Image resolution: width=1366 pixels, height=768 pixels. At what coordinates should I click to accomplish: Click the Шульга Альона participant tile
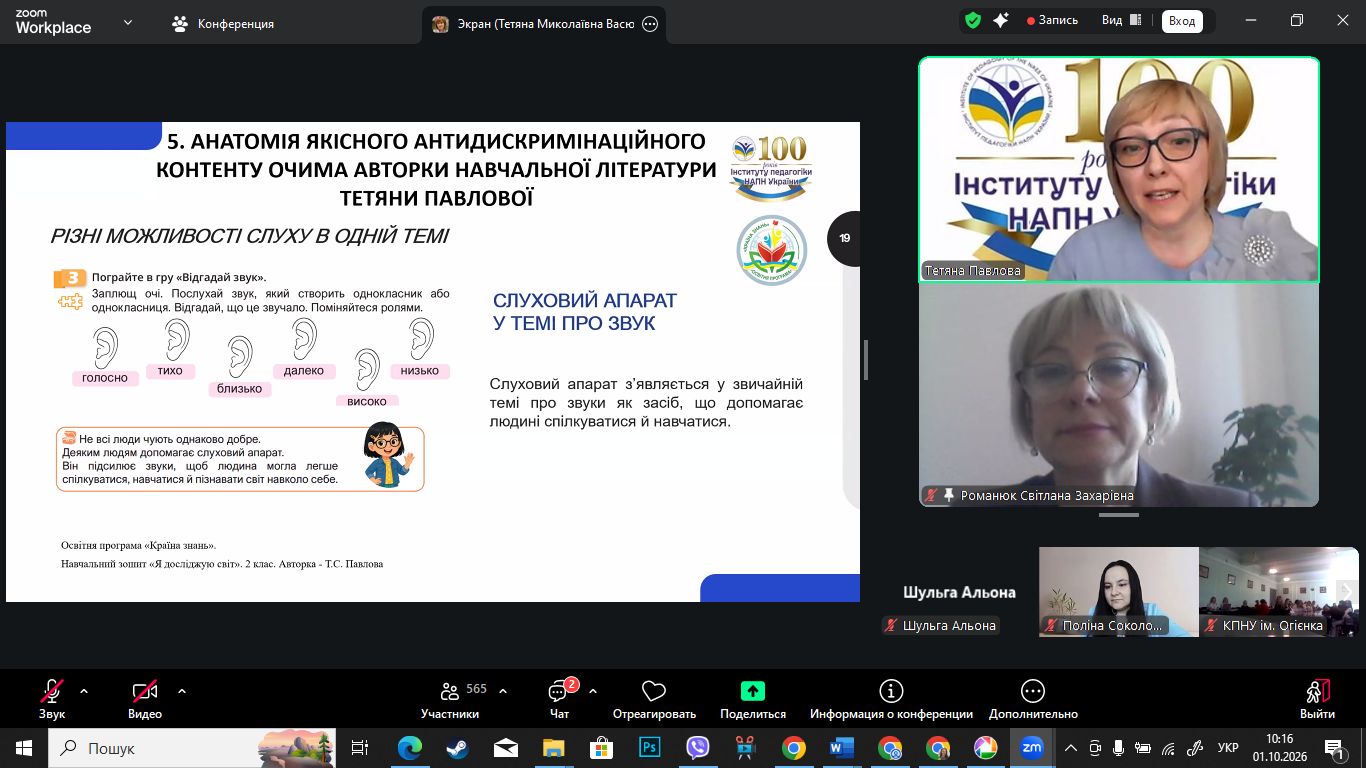(x=959, y=592)
